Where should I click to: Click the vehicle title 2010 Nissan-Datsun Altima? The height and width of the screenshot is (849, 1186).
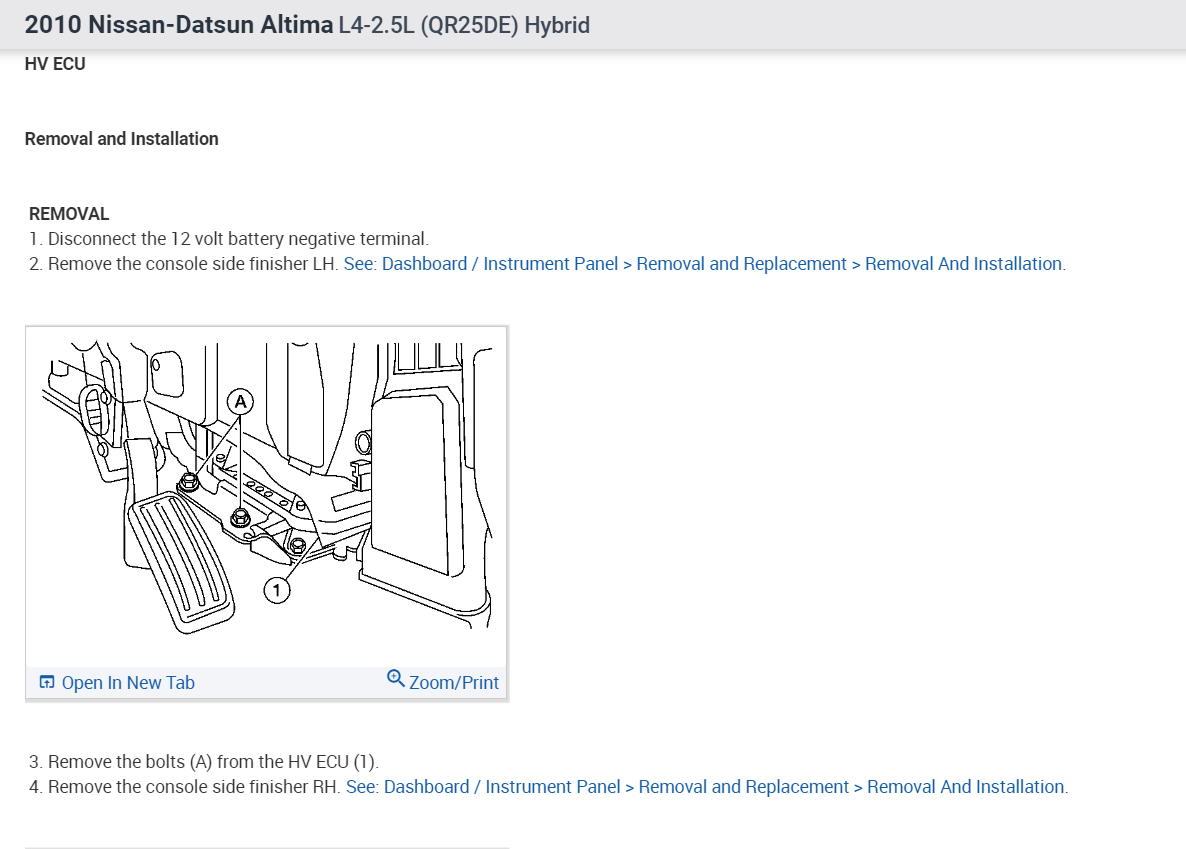(179, 24)
